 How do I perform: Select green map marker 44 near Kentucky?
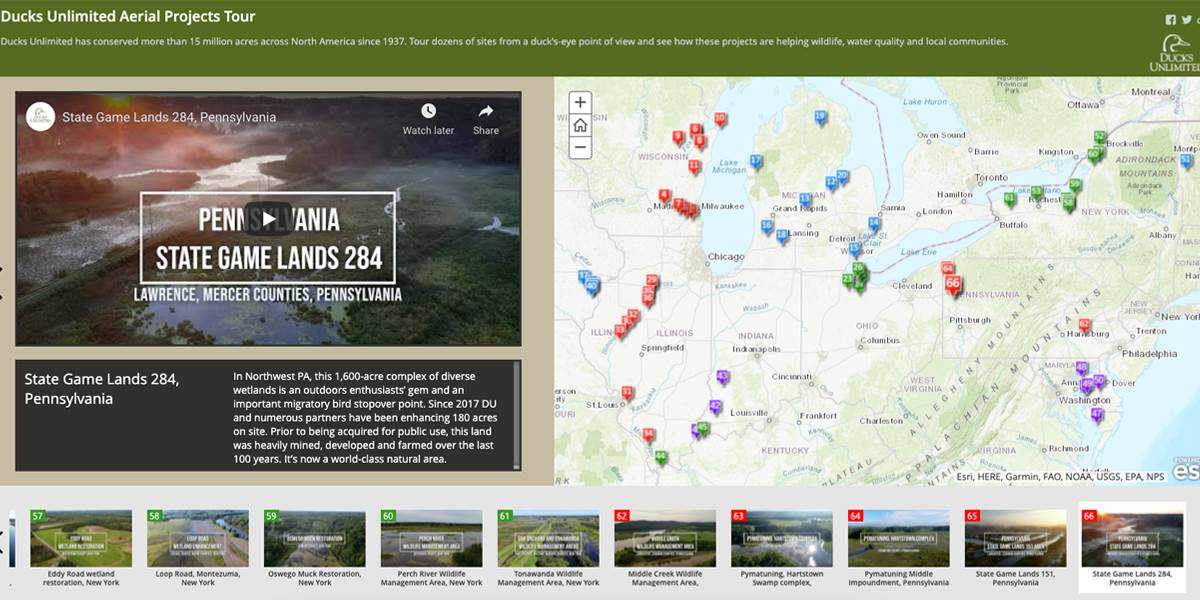tap(660, 458)
